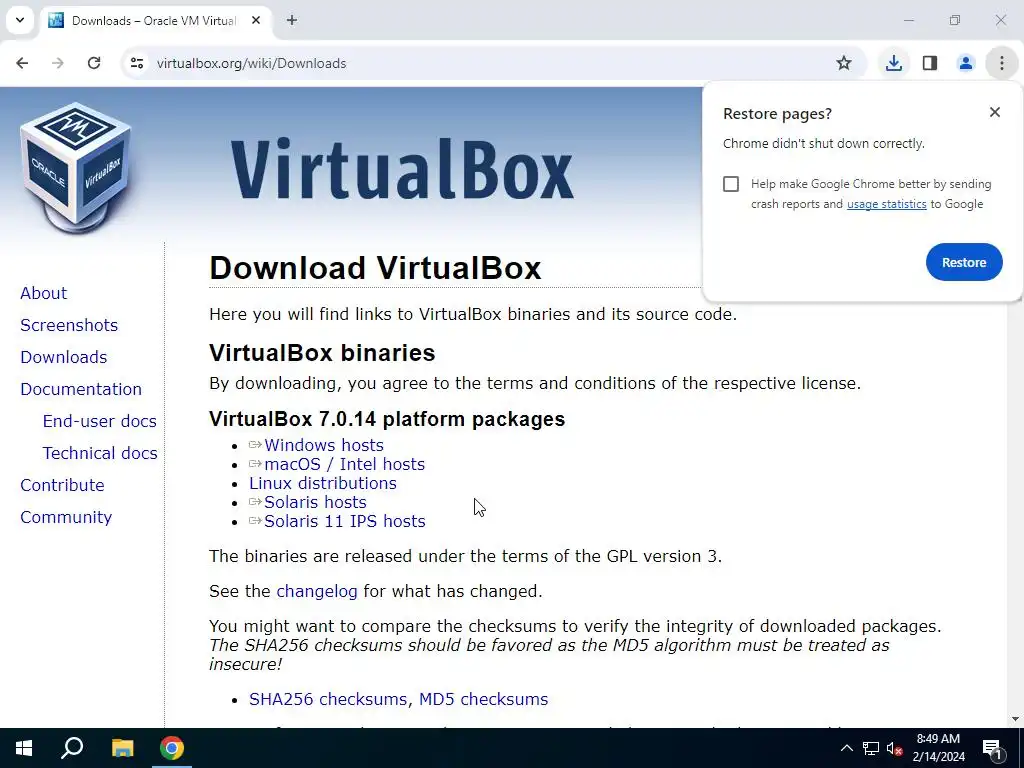Open Solaris 11 IPS hosts link
Screen dimensions: 1024x768
[344, 521]
